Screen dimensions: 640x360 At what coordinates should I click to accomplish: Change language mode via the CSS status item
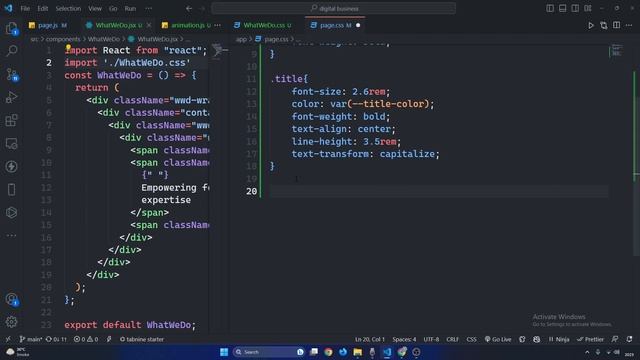pyautogui.click(x=471, y=339)
